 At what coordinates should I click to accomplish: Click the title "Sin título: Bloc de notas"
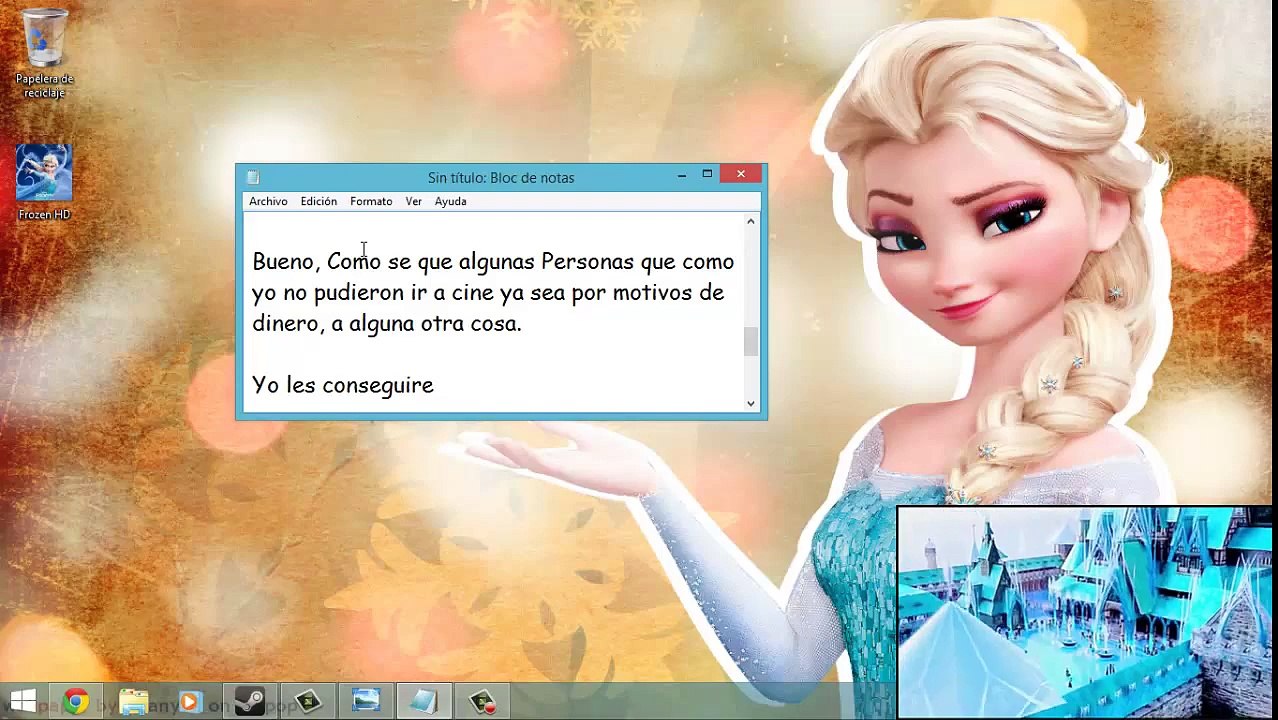point(501,178)
